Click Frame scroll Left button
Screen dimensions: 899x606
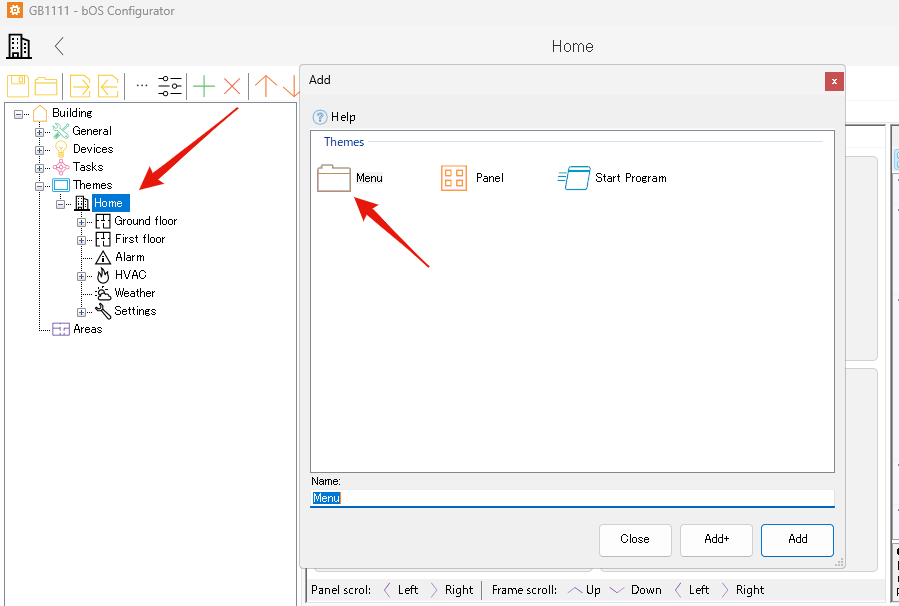(693, 590)
